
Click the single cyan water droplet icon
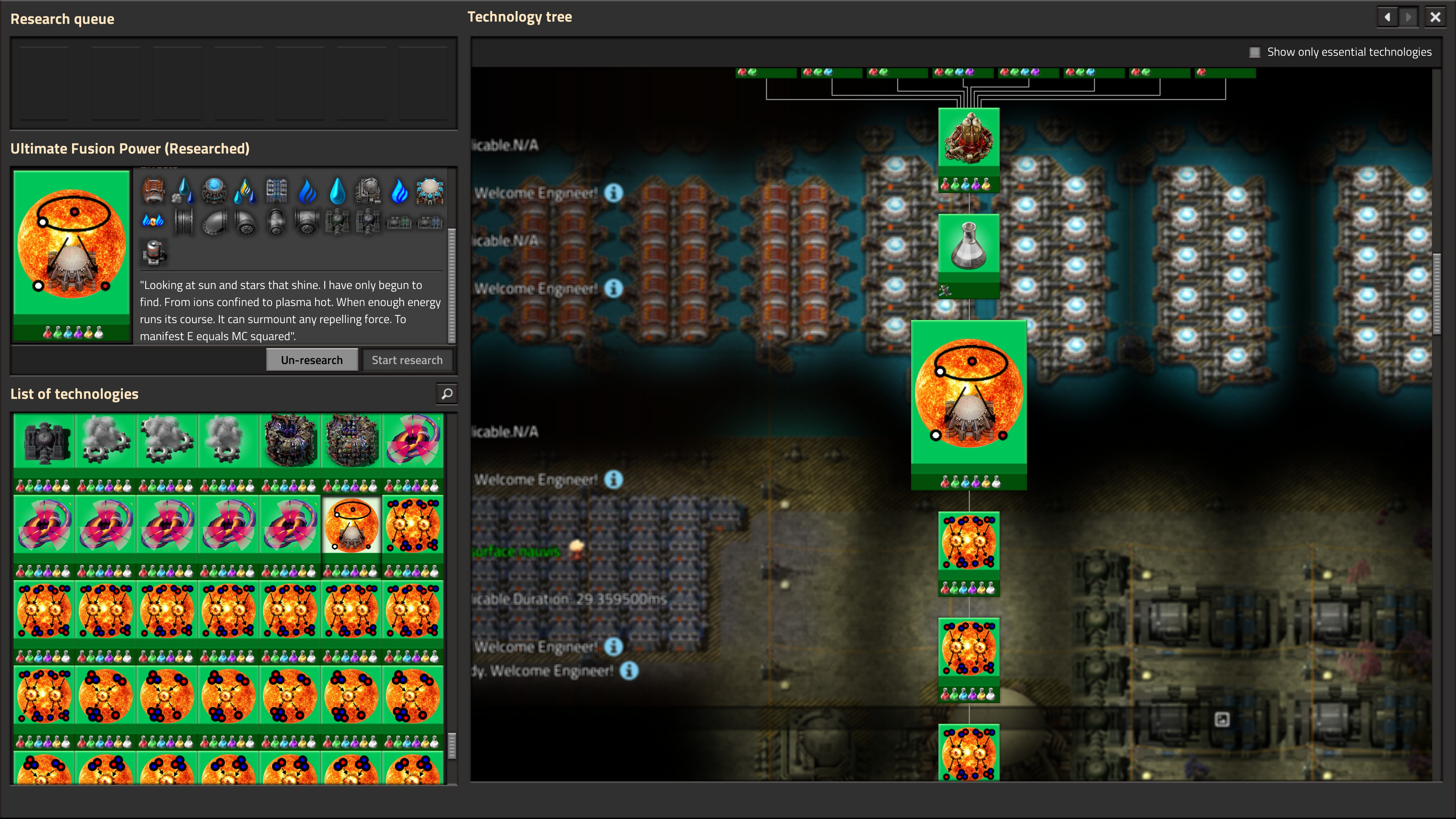click(x=337, y=191)
